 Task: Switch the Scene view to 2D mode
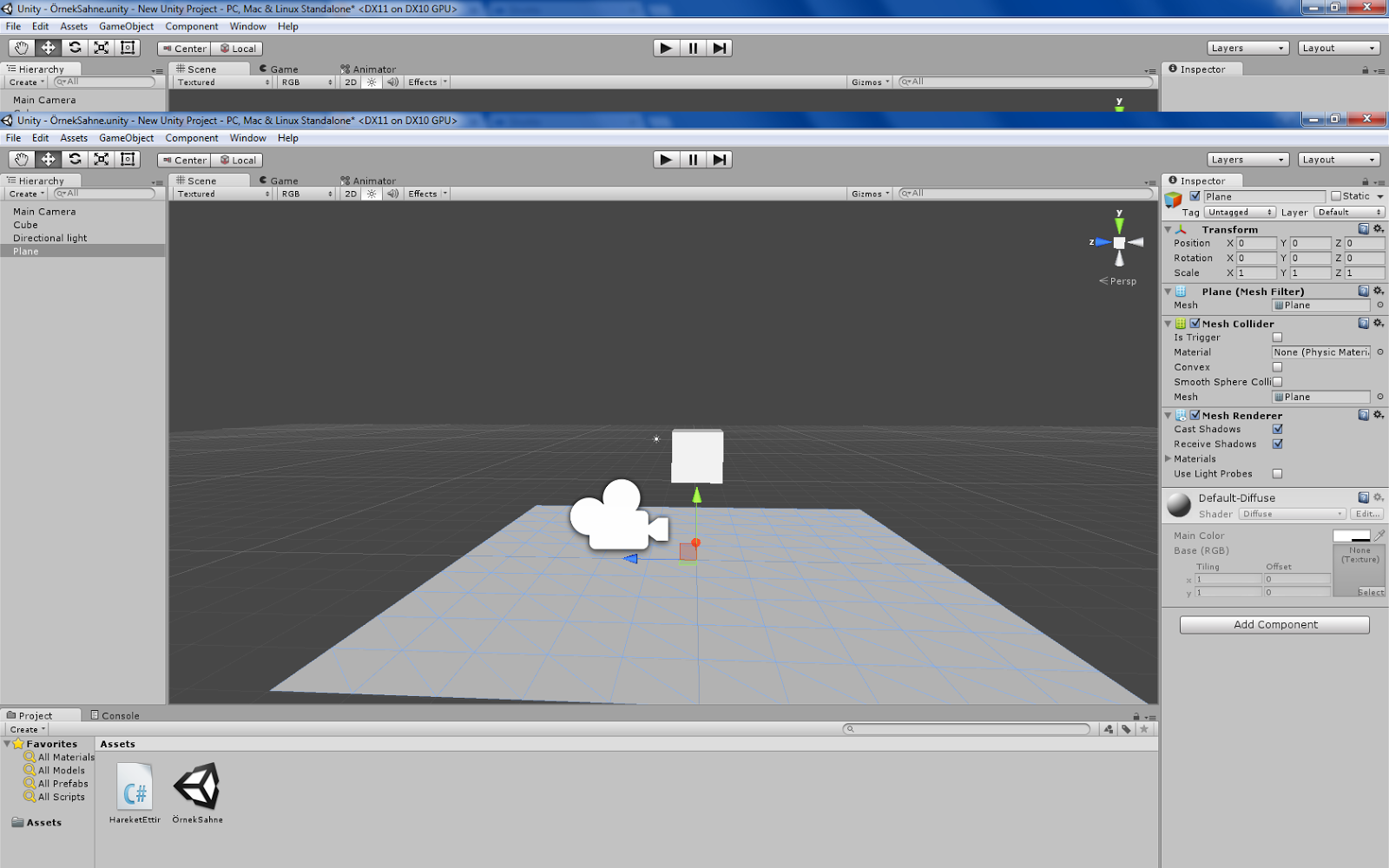click(x=349, y=193)
